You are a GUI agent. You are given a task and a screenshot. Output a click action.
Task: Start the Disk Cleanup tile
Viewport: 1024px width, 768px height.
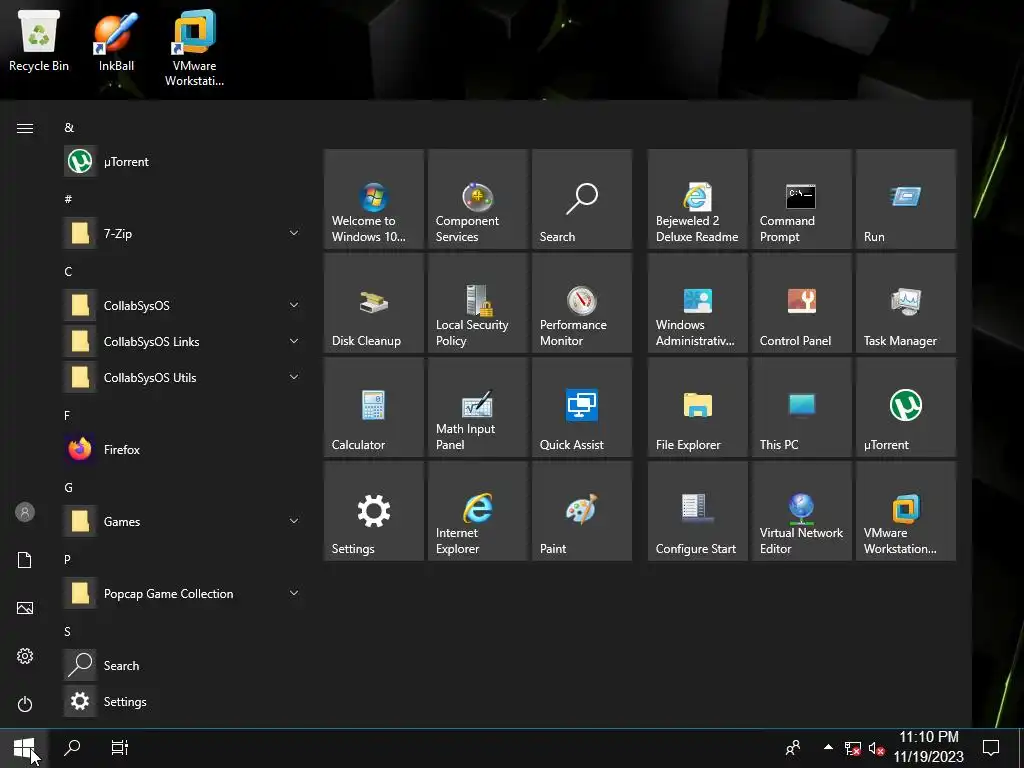tap(374, 303)
